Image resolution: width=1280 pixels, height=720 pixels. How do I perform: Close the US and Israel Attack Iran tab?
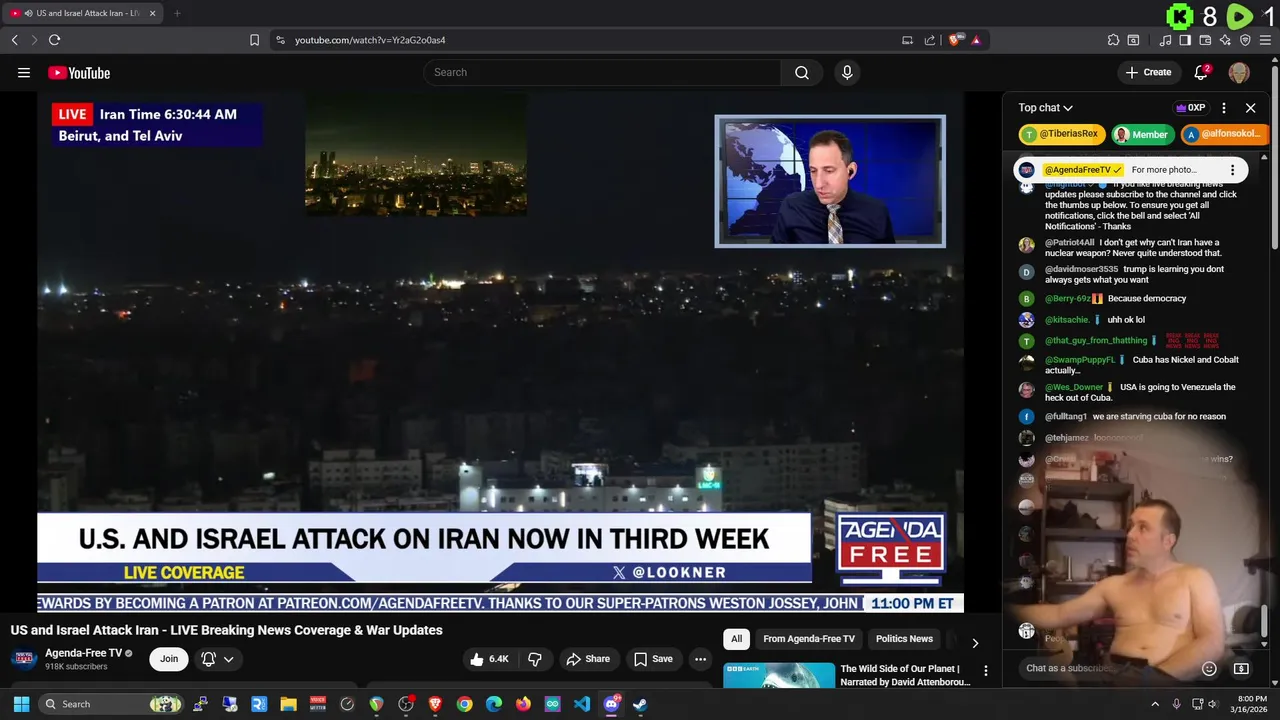pos(152,13)
